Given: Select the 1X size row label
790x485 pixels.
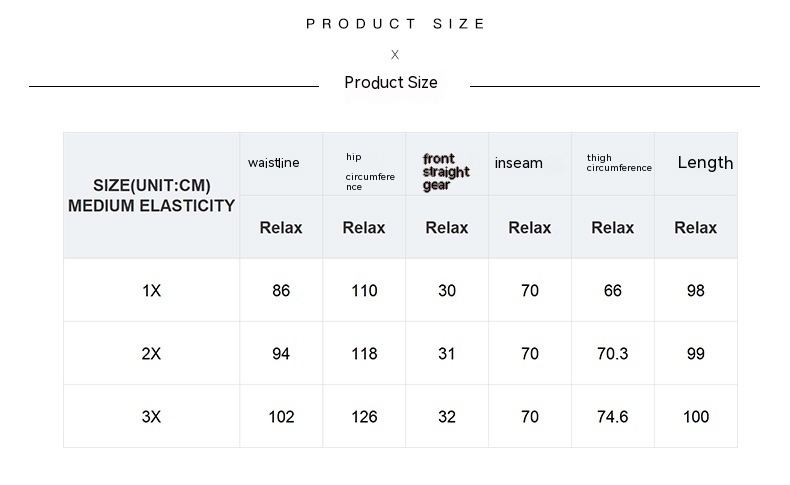Looking at the screenshot, I should point(151,291).
